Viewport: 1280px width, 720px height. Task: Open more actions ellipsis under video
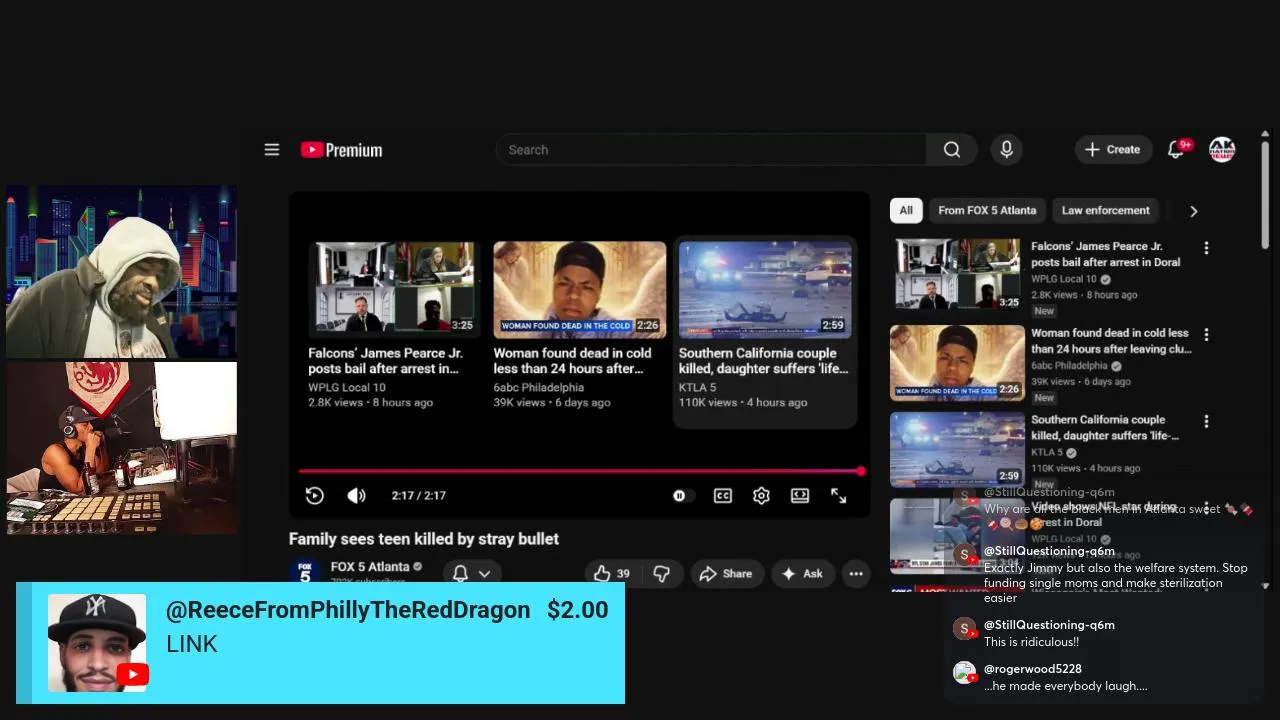click(856, 573)
